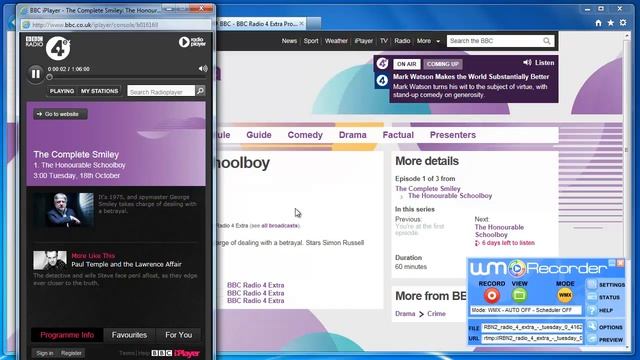Click the URL field in WM Recorder
The height and width of the screenshot is (360, 640).
pyautogui.click(x=532, y=338)
